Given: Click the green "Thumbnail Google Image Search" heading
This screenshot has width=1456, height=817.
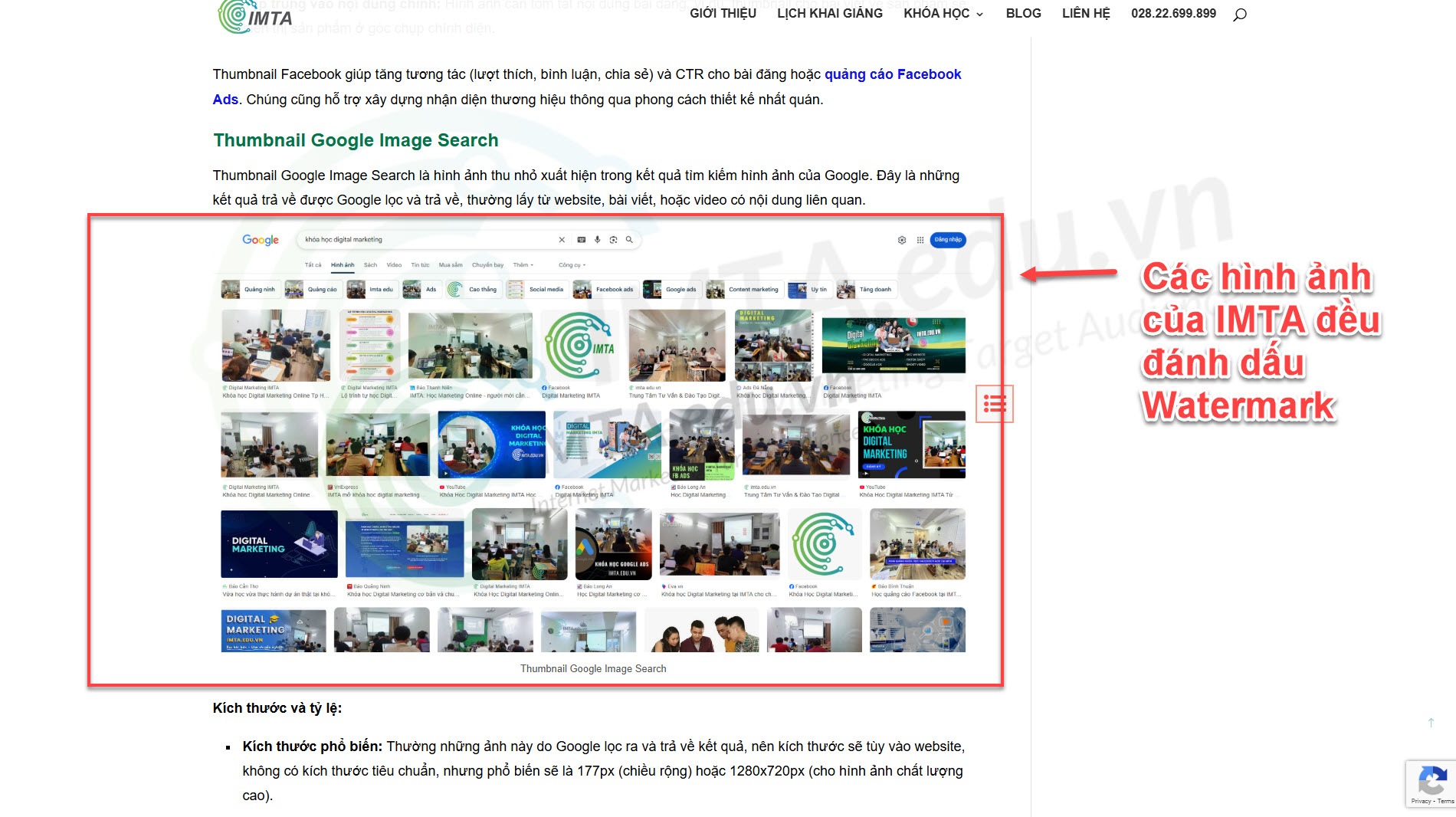Looking at the screenshot, I should [x=356, y=140].
